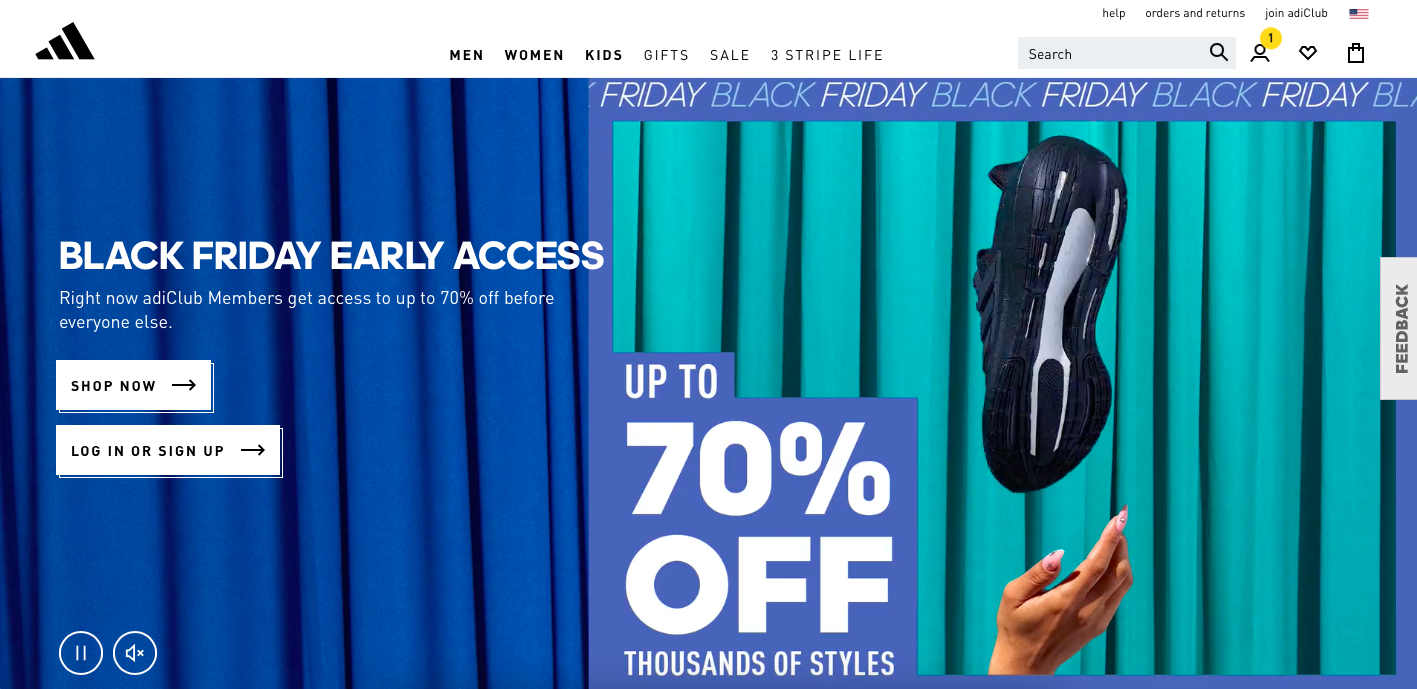Click the Search input field
The height and width of the screenshot is (689, 1417).
1112,54
